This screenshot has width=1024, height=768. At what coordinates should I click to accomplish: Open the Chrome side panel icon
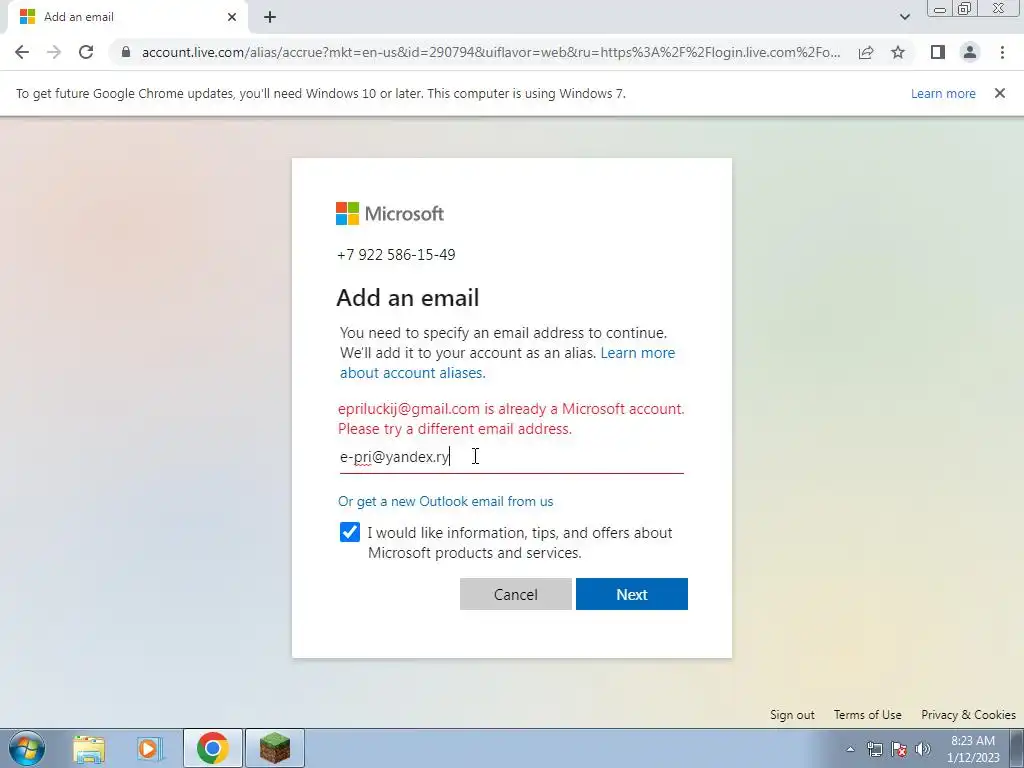click(x=938, y=52)
